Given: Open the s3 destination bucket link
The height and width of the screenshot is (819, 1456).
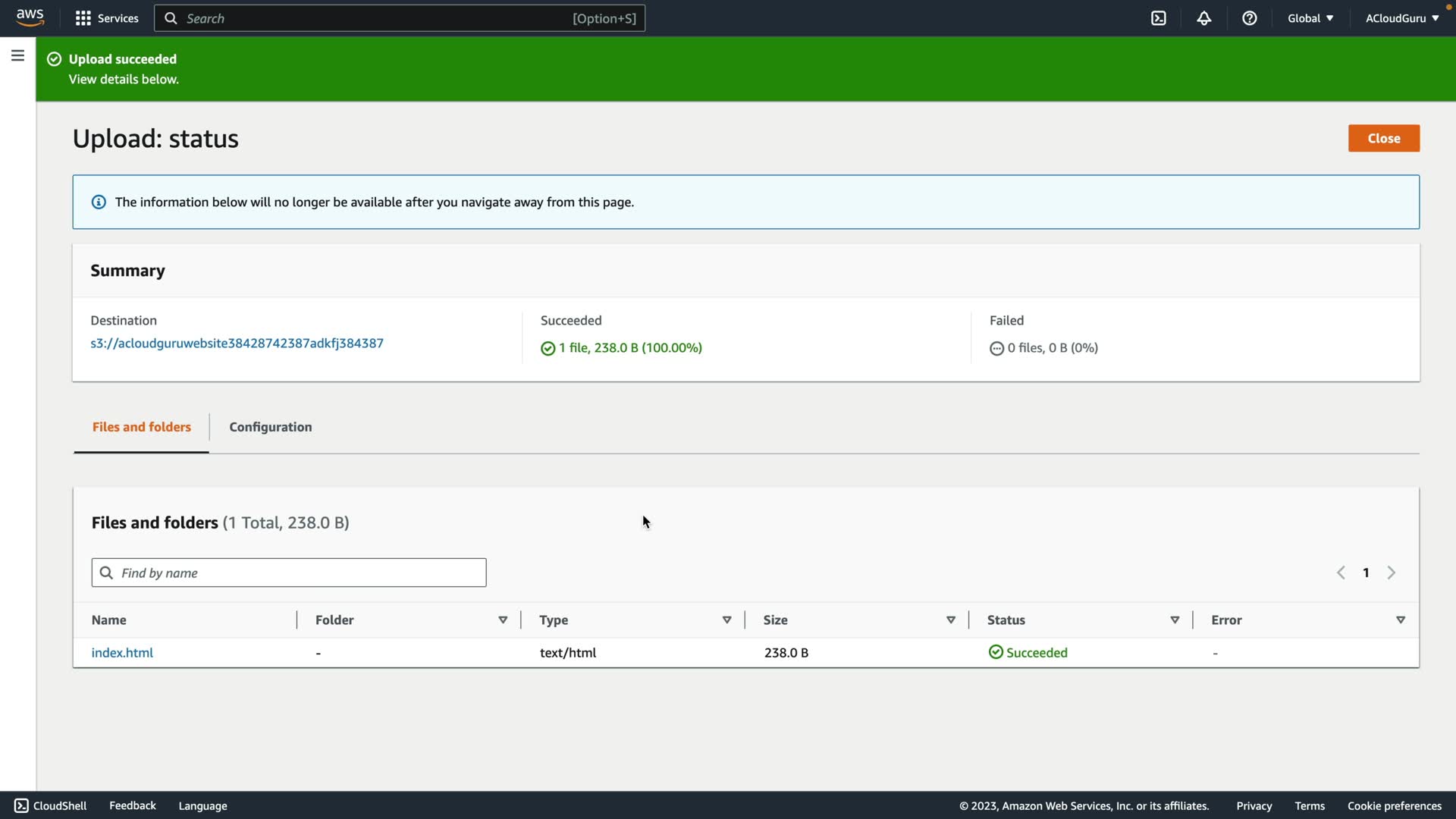Looking at the screenshot, I should (x=237, y=343).
